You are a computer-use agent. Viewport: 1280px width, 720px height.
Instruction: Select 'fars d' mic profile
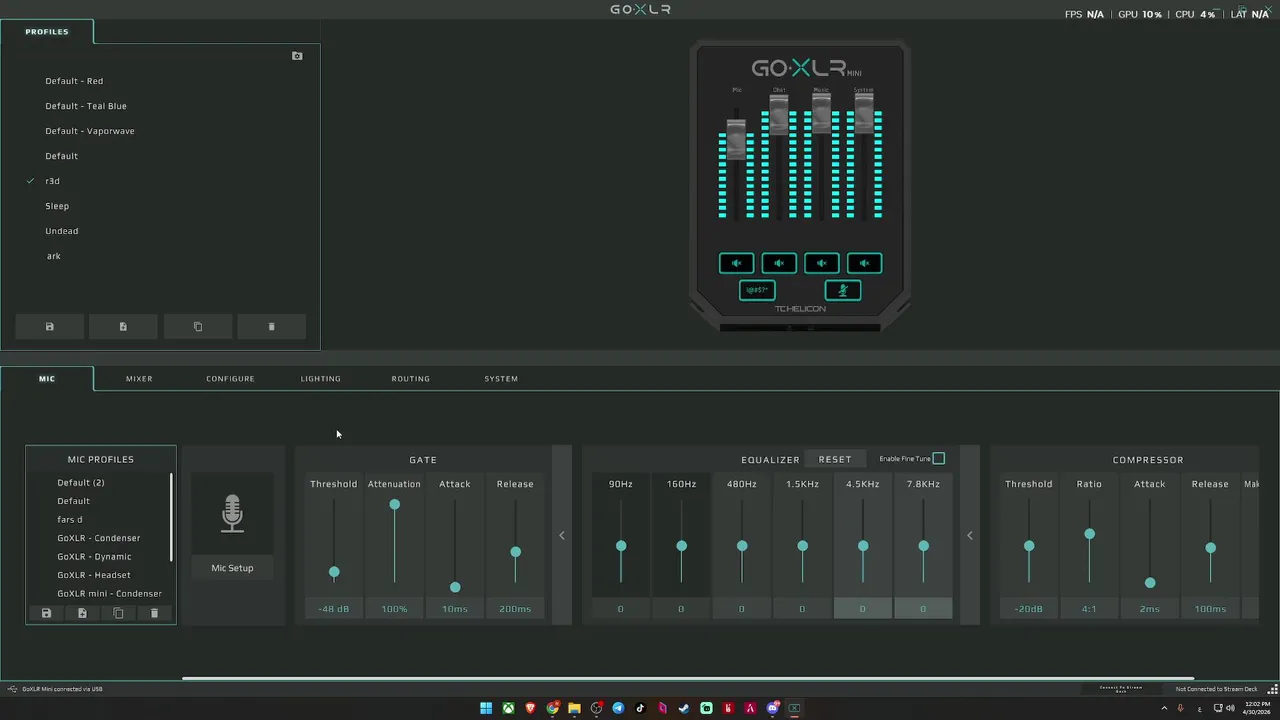[70, 520]
